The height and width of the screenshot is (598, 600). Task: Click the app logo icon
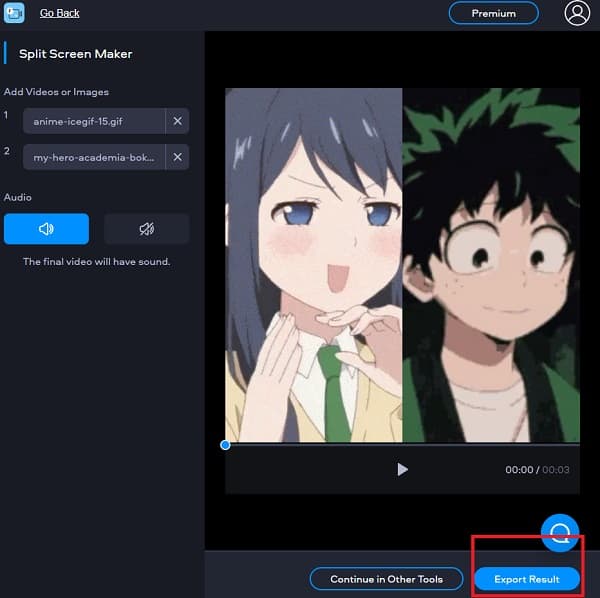14,13
